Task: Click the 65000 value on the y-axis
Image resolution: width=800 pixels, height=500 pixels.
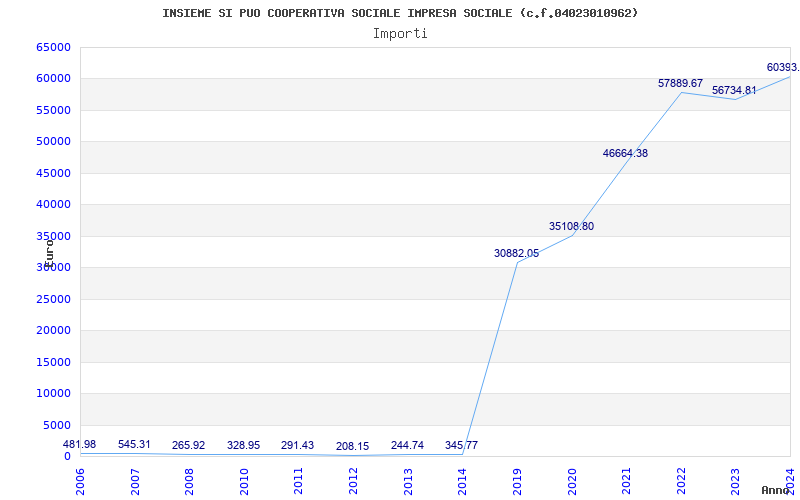Action: (x=53, y=47)
